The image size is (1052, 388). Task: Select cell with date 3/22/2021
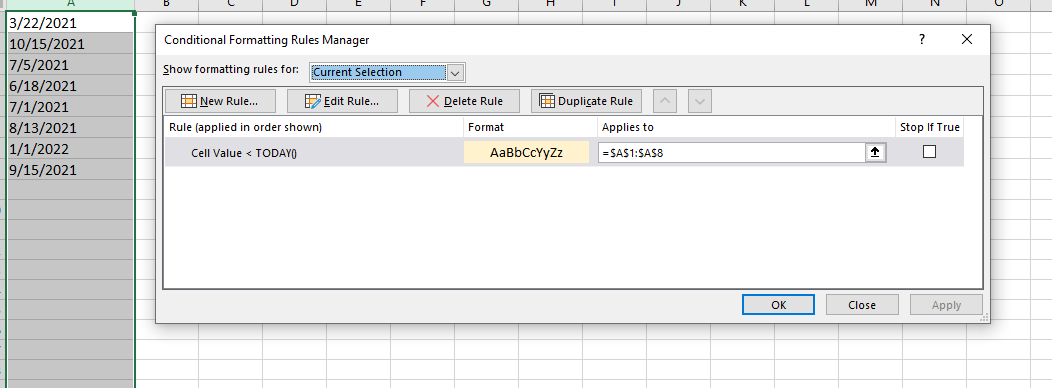pyautogui.click(x=70, y=23)
